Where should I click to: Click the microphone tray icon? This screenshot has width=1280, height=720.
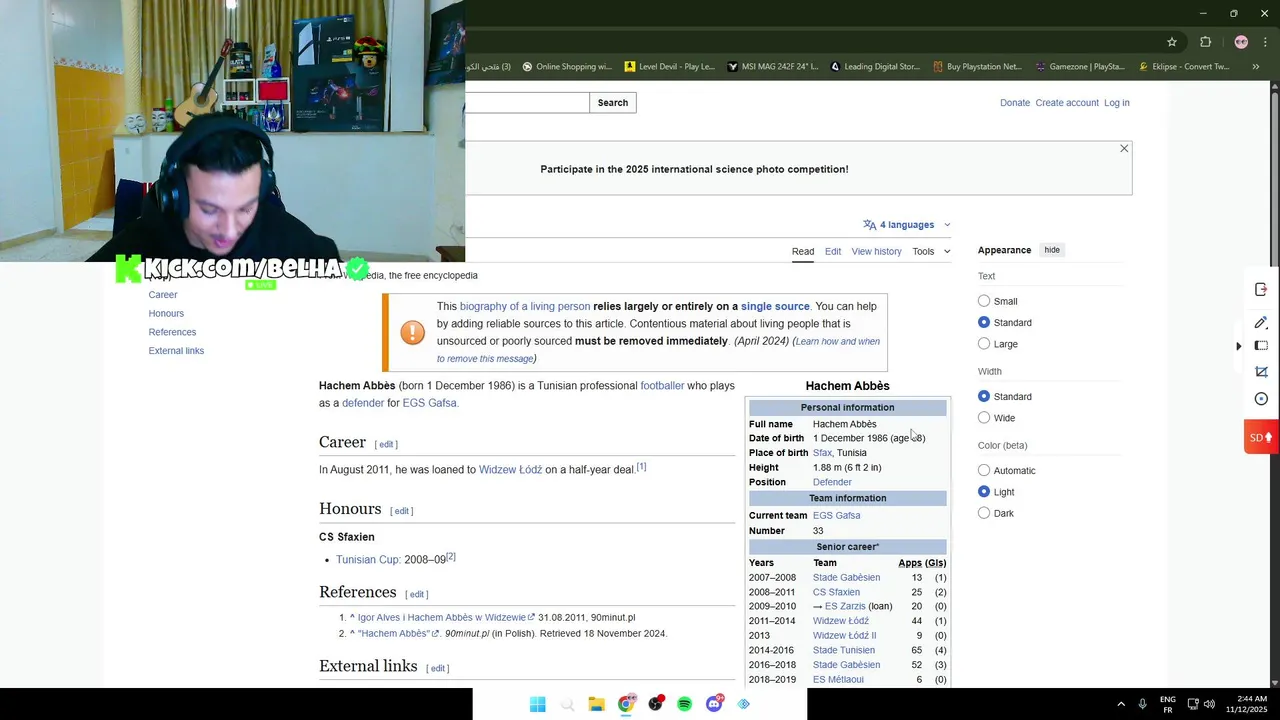[1142, 704]
